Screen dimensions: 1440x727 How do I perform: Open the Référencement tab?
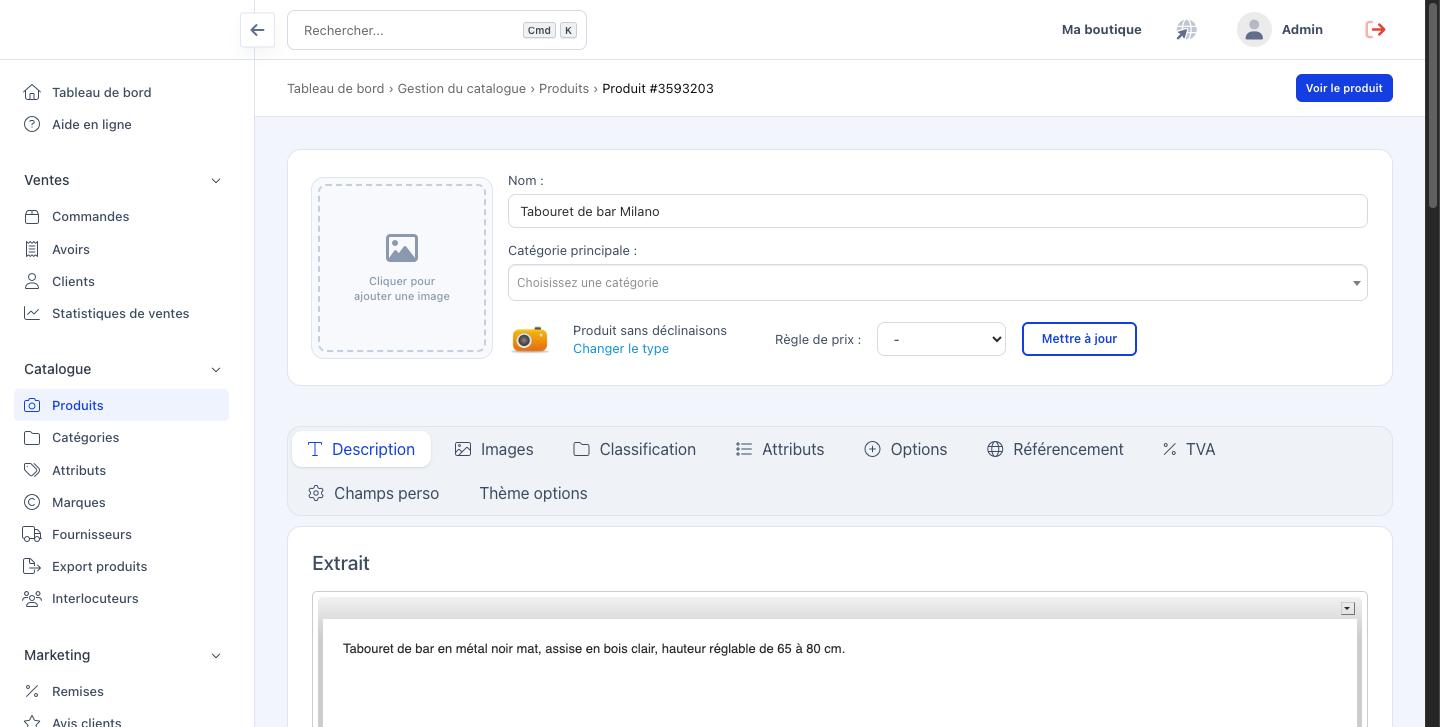pyautogui.click(x=1055, y=449)
